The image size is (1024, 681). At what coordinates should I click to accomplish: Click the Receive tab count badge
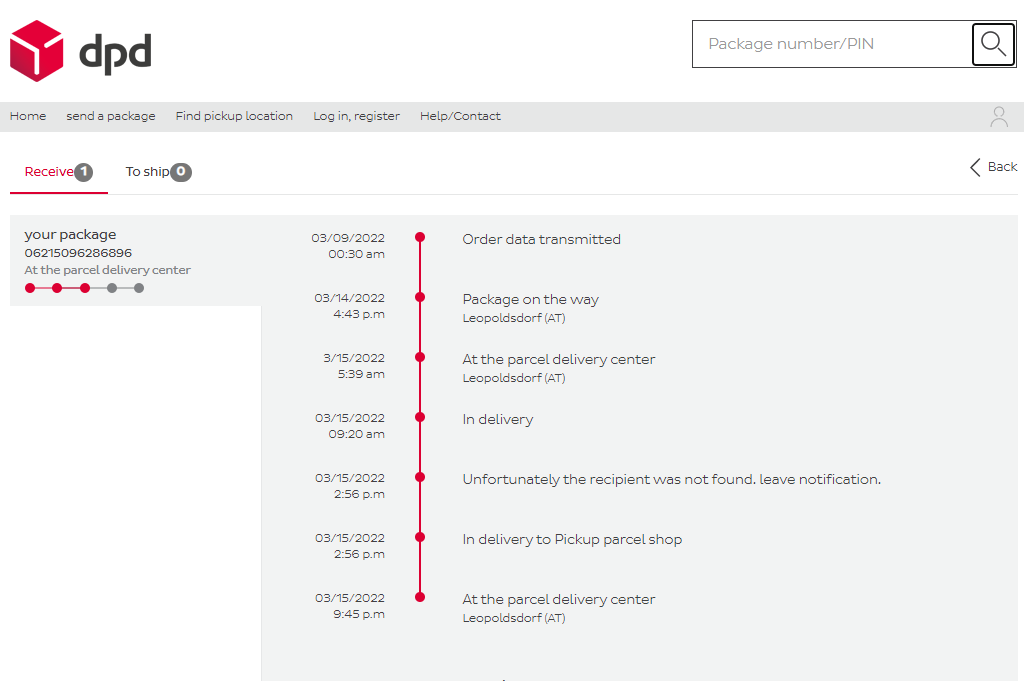84,172
